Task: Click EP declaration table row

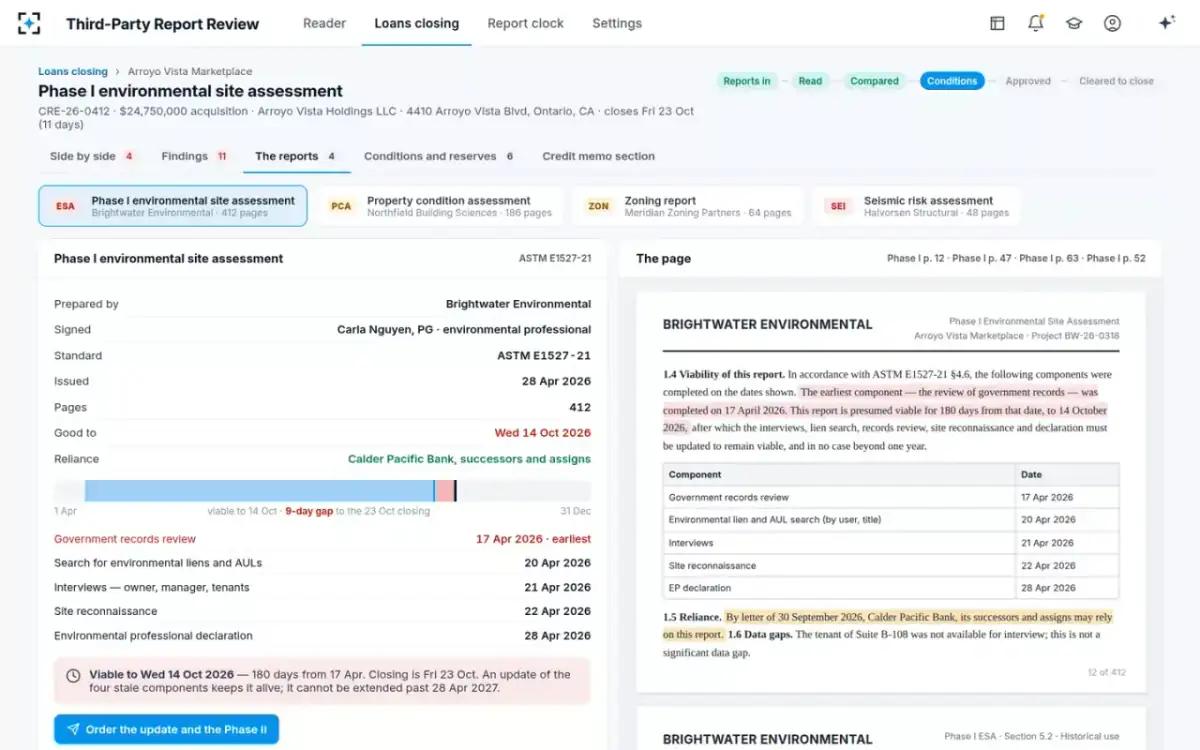Action: coord(891,588)
